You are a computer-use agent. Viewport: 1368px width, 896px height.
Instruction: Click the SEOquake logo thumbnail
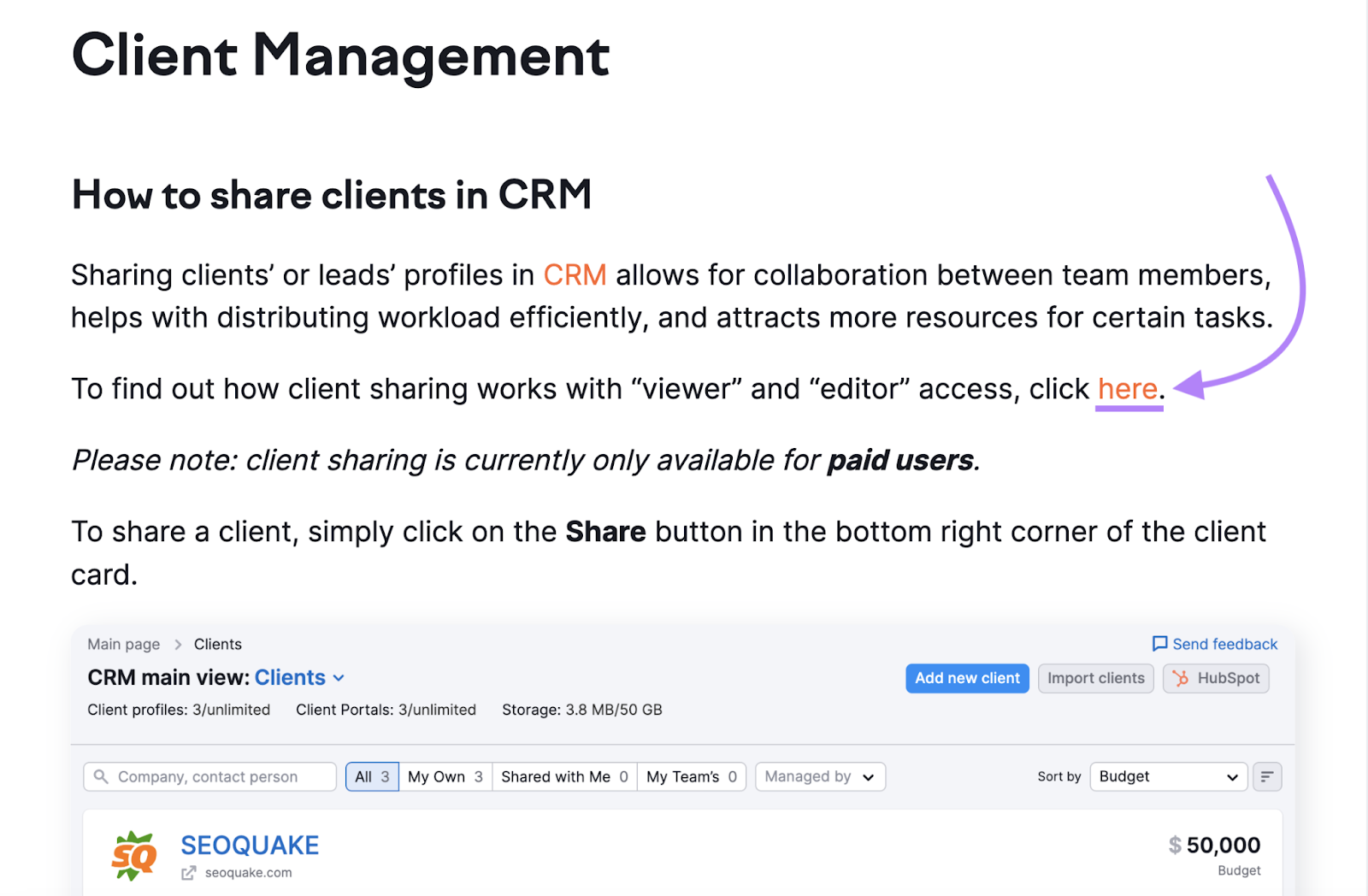click(x=134, y=855)
